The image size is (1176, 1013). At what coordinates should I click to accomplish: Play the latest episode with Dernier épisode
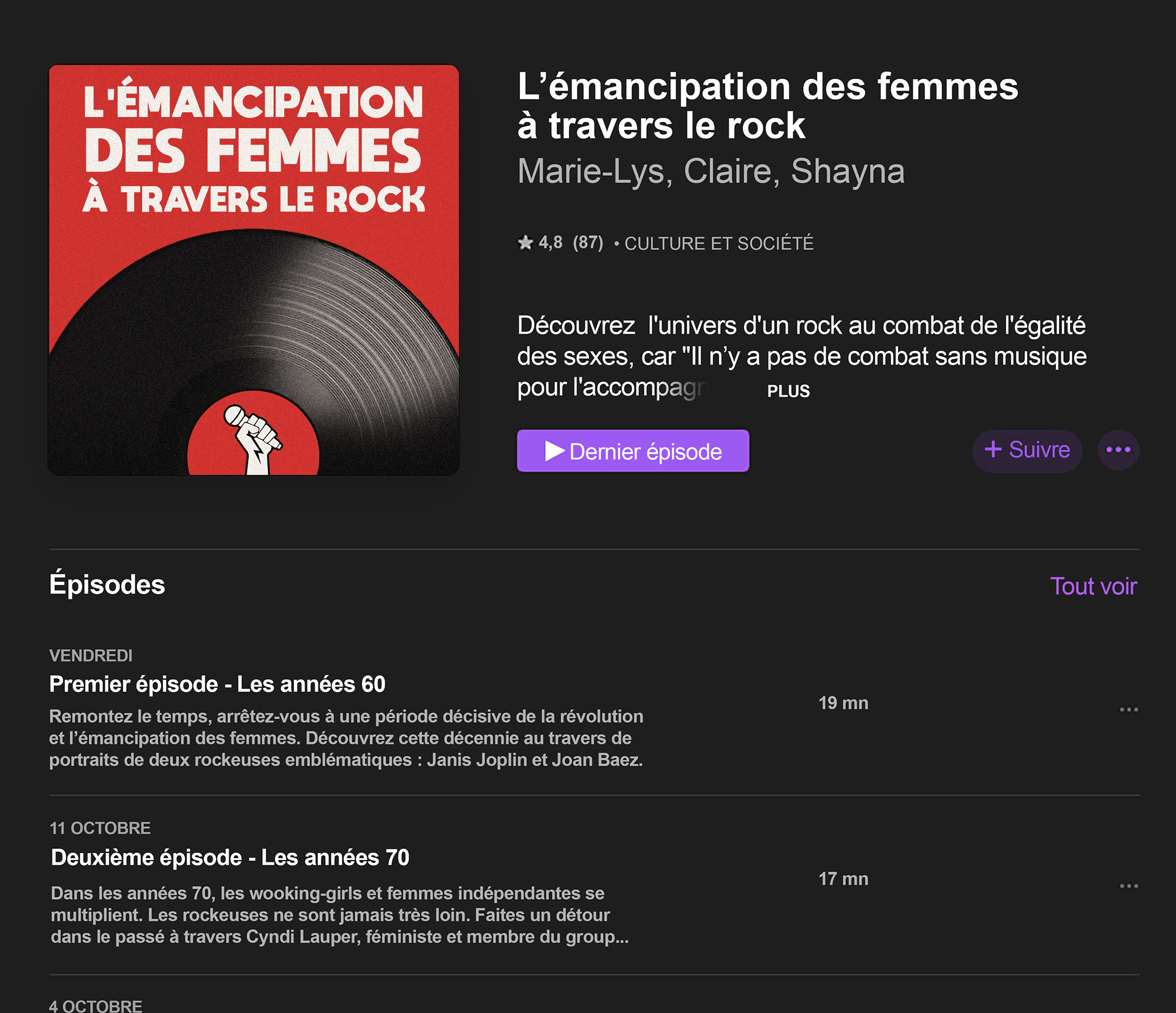click(633, 451)
